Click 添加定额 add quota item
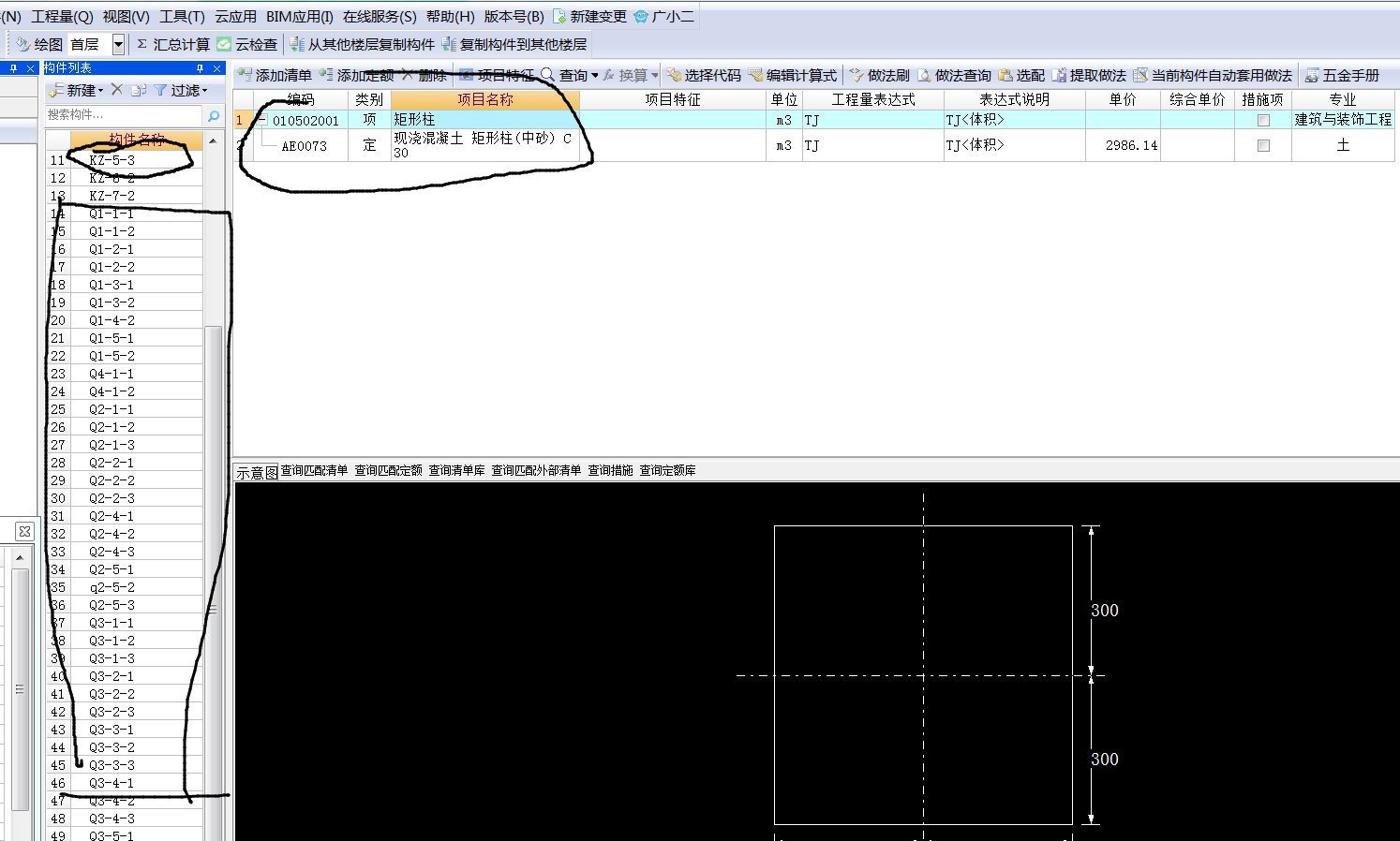 [356, 75]
